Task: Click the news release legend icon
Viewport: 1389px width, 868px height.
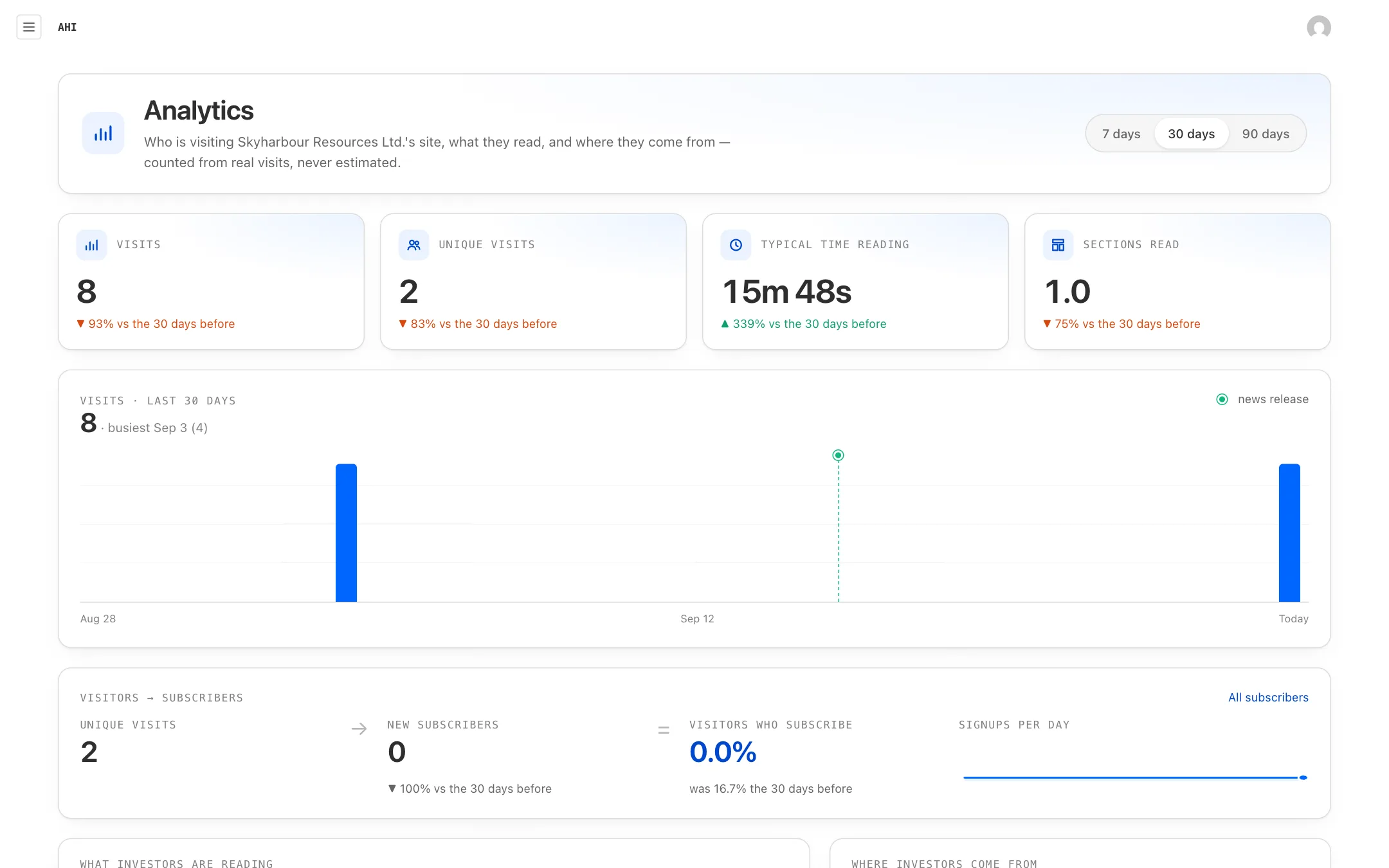Action: [x=1222, y=399]
